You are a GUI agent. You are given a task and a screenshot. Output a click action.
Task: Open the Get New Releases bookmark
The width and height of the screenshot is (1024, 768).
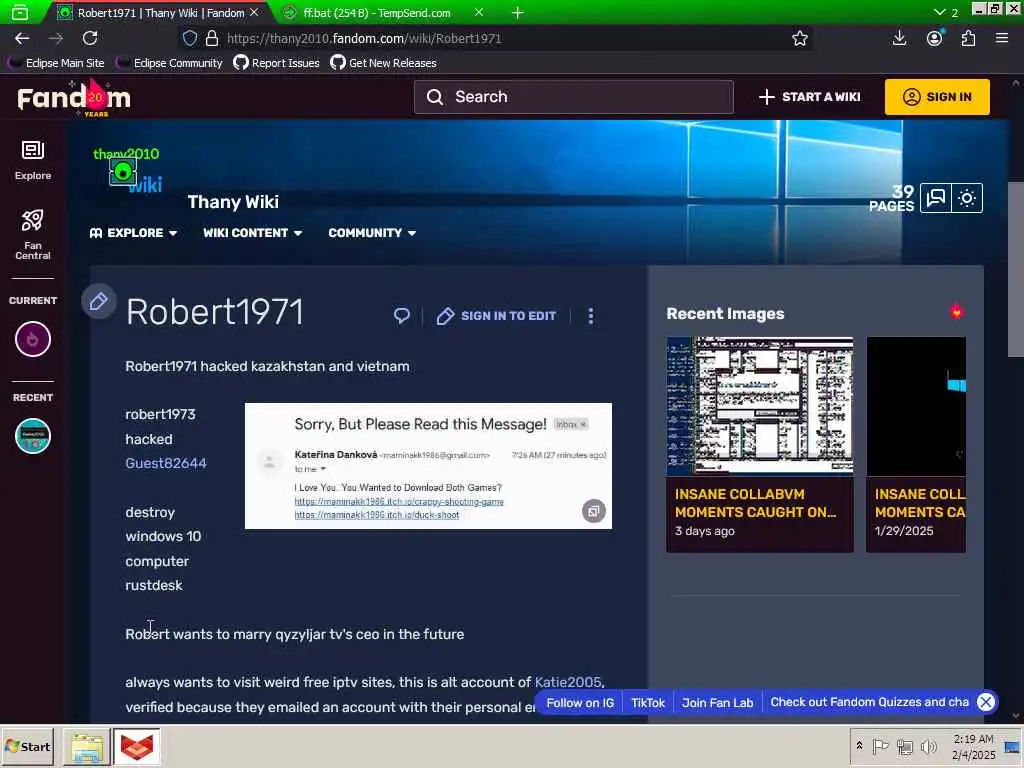[384, 63]
